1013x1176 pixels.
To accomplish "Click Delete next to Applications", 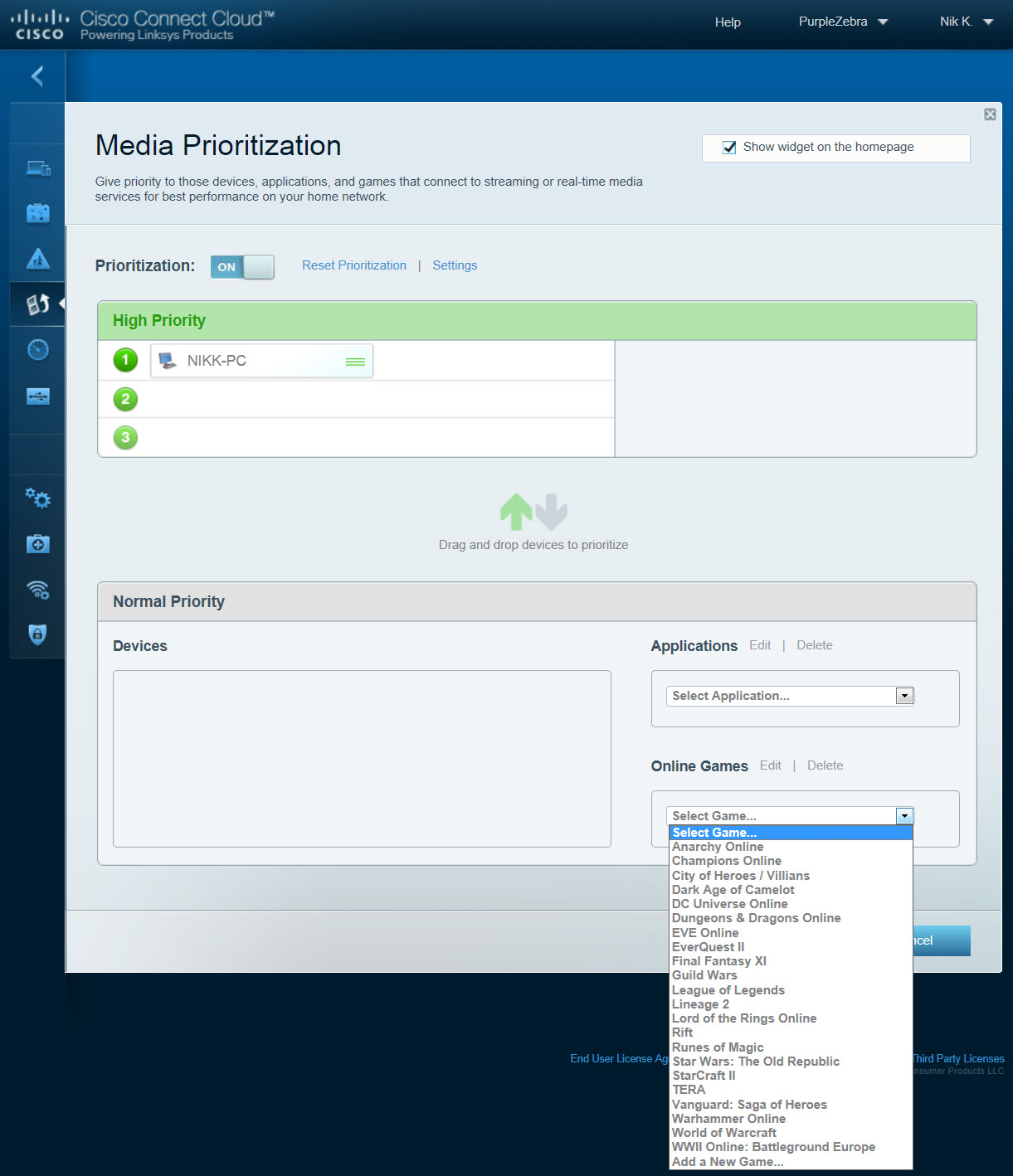I will click(x=815, y=645).
